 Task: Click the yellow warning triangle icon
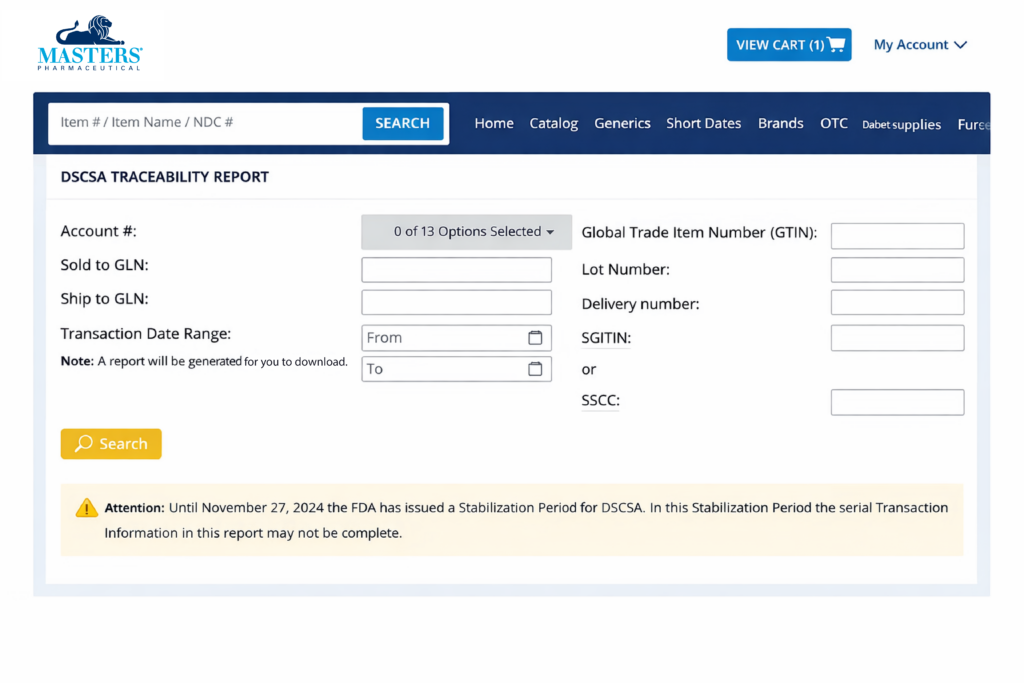point(87,508)
